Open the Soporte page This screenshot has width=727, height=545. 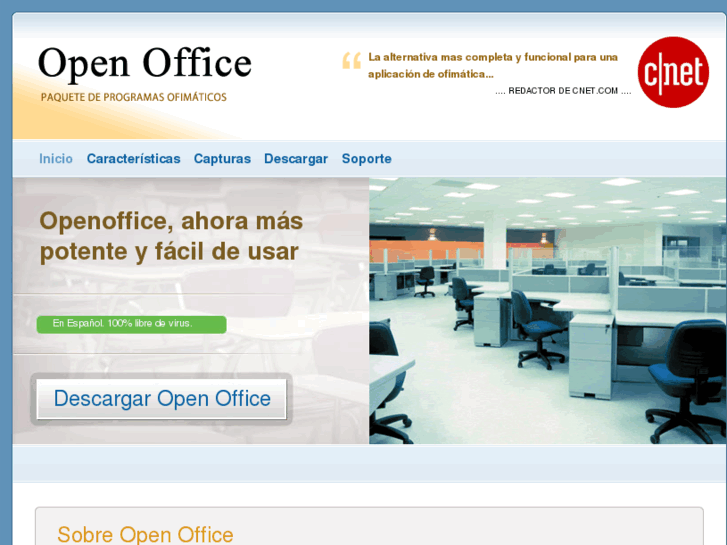[366, 159]
